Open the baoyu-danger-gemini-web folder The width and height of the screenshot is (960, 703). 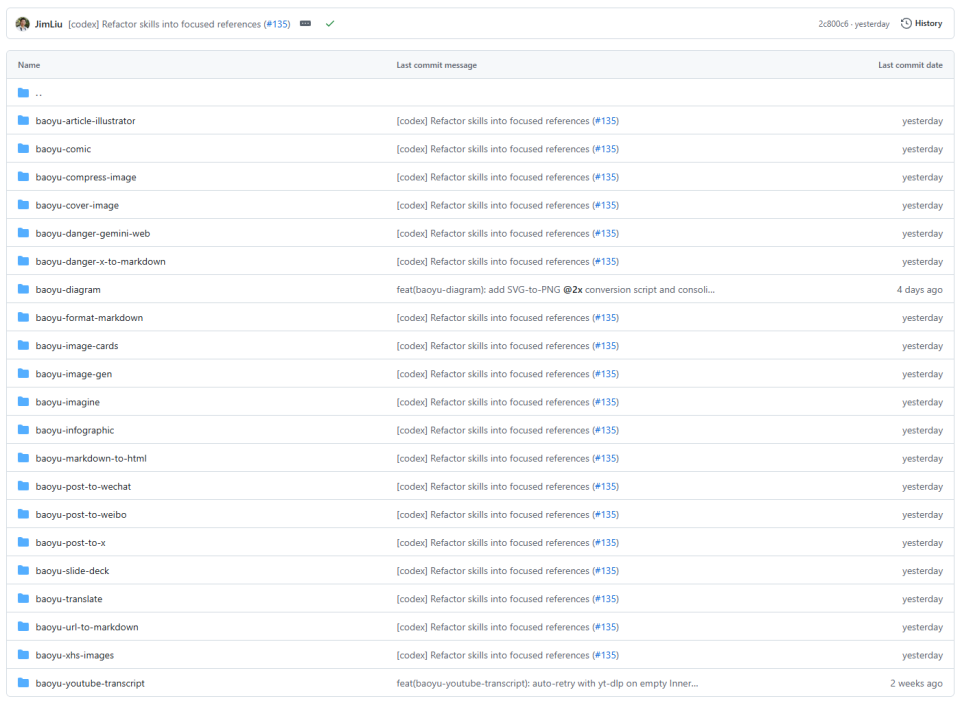click(x=92, y=233)
